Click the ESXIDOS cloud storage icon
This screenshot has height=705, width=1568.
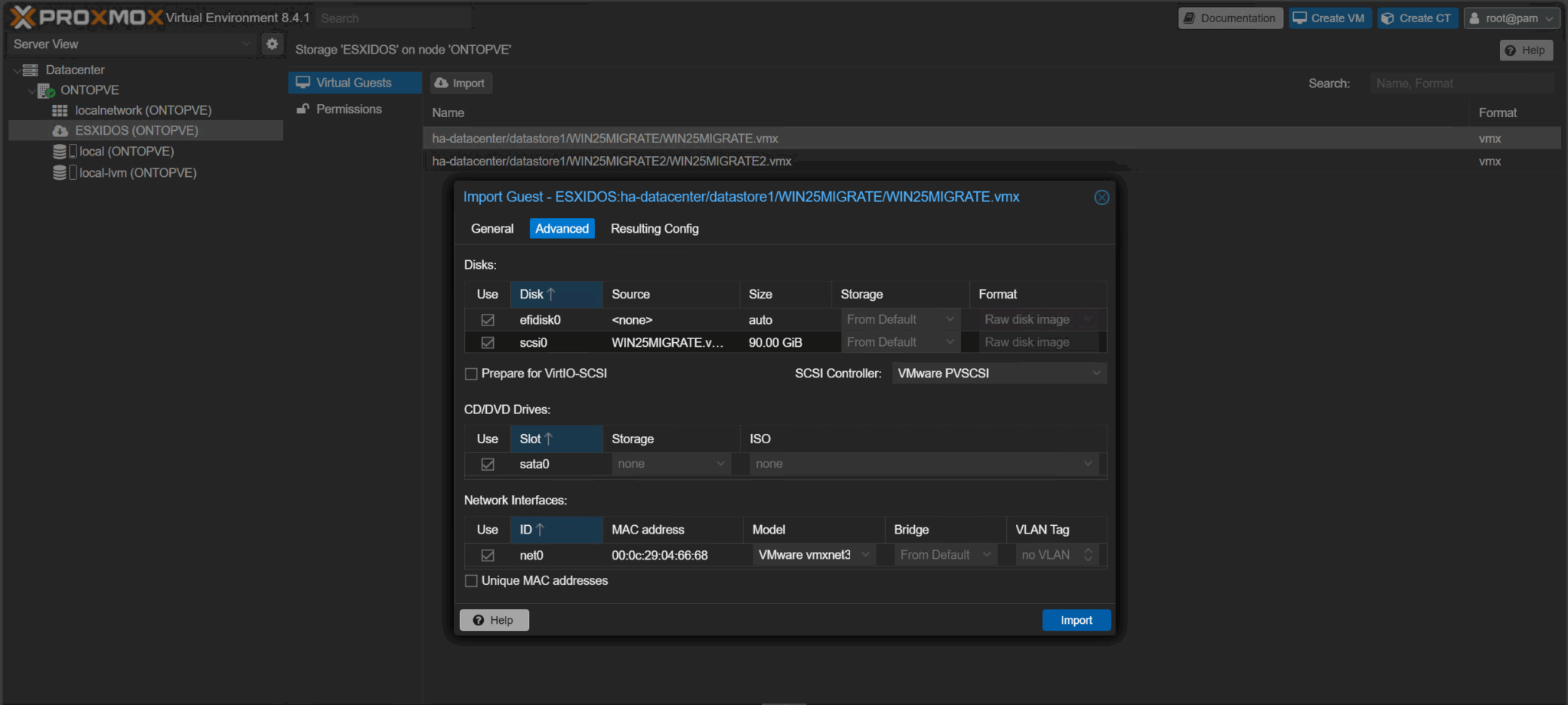click(60, 131)
